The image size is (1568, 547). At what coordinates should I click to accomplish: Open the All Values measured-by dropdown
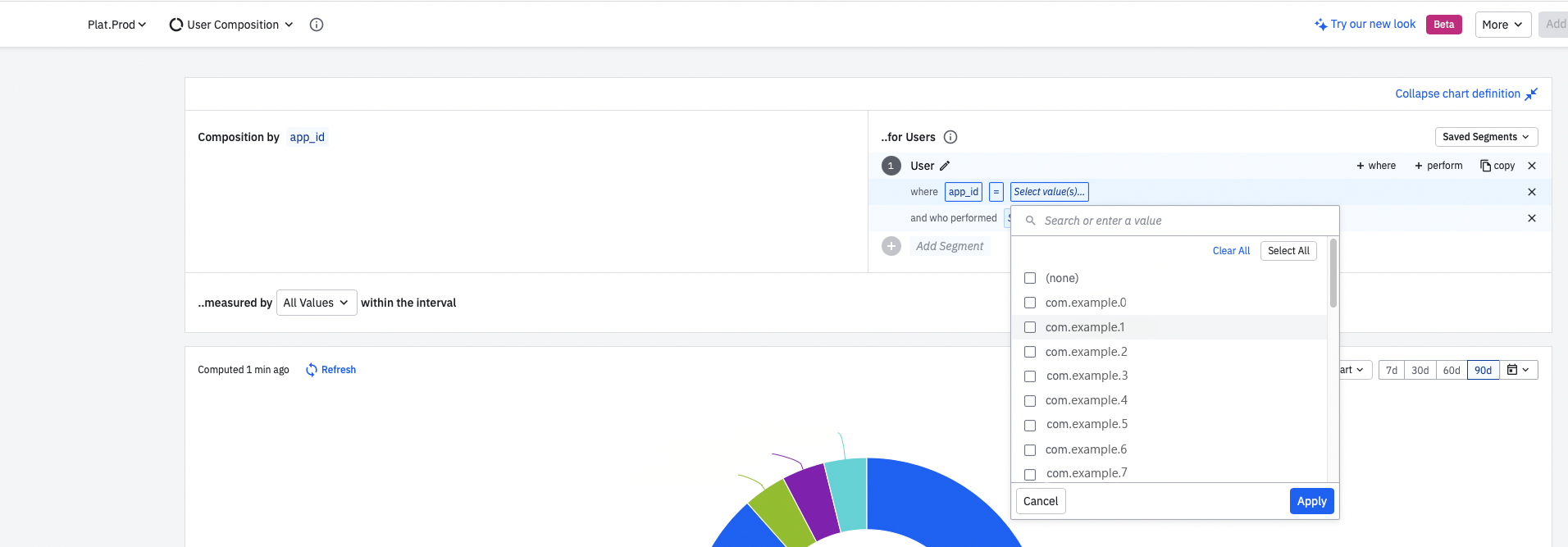point(317,303)
